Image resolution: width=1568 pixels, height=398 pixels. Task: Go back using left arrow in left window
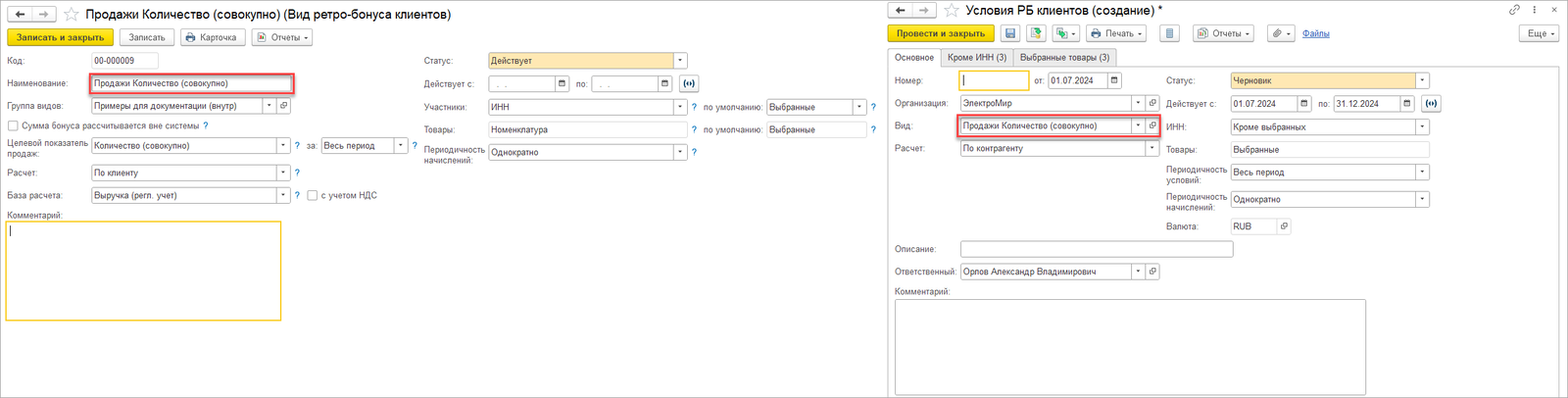tap(20, 15)
